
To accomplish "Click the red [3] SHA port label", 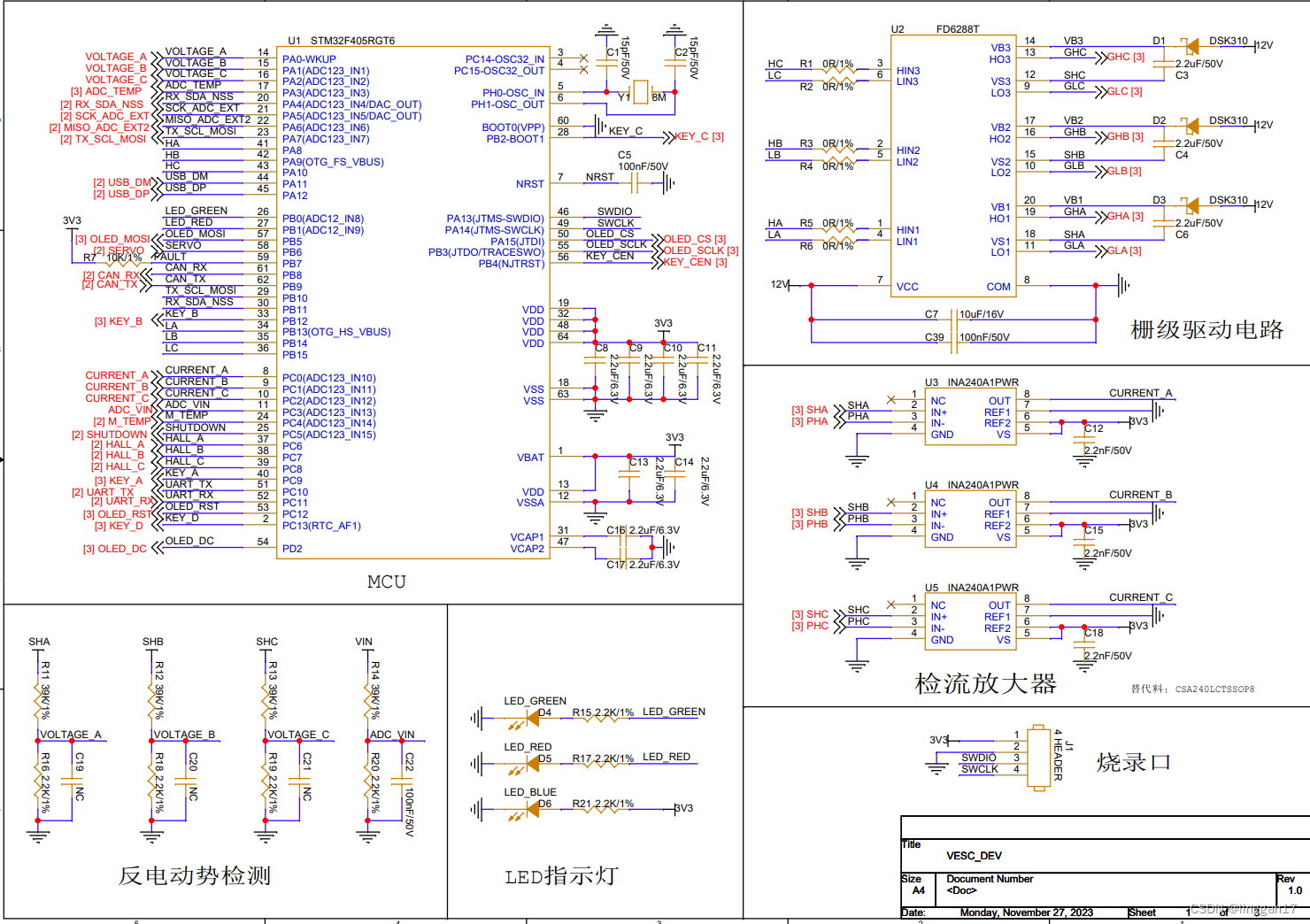I will (x=810, y=410).
